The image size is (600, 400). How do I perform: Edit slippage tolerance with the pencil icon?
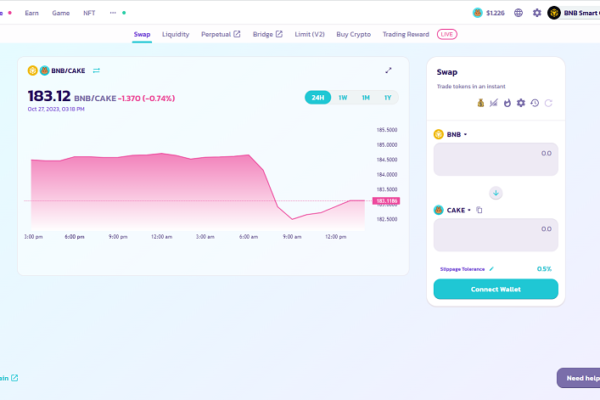click(491, 269)
